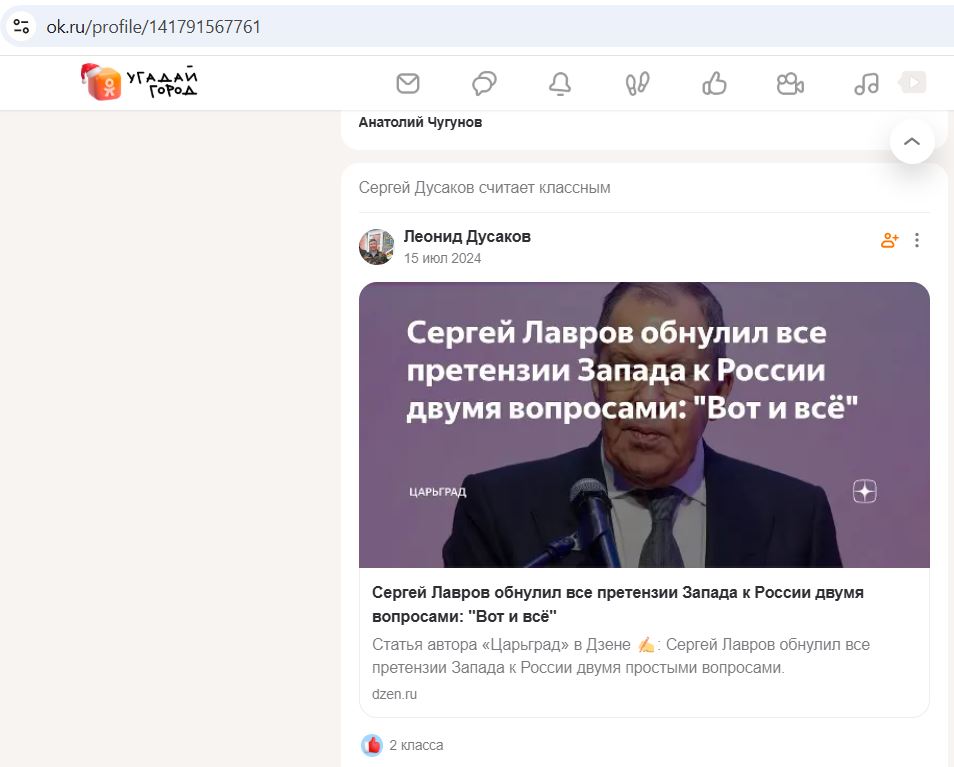This screenshot has width=954, height=767.
Task: Open the article headline about Сергей Лавров
Action: coord(618,604)
